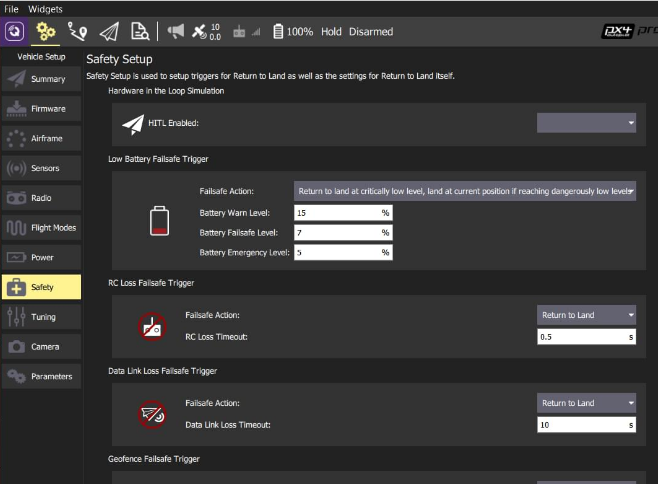Open the Vehicle Setup gears icon
The image size is (658, 484).
point(45,31)
